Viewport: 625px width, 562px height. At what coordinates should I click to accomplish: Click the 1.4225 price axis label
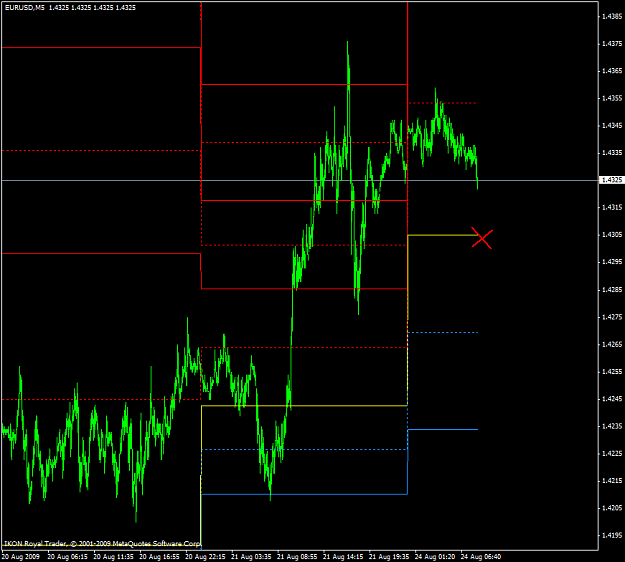(612, 454)
